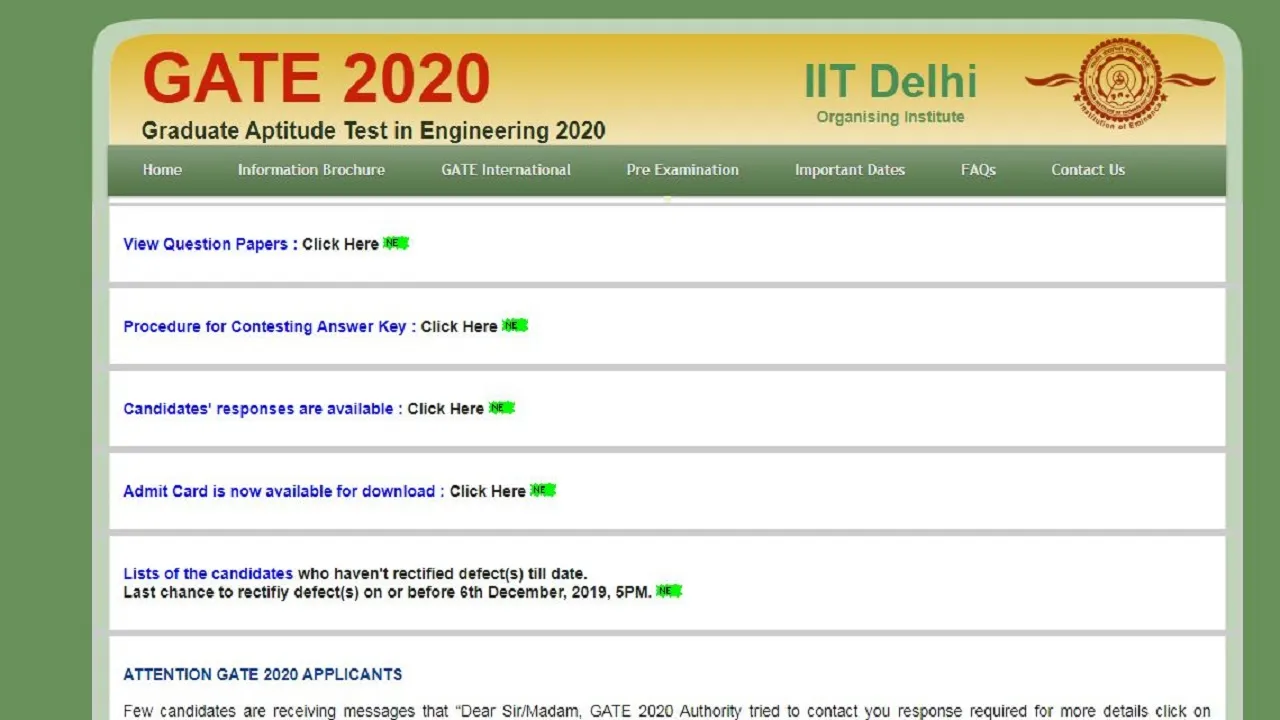Open Procedure for Contesting Answer Key link
The height and width of the screenshot is (720, 1280).
click(x=265, y=327)
